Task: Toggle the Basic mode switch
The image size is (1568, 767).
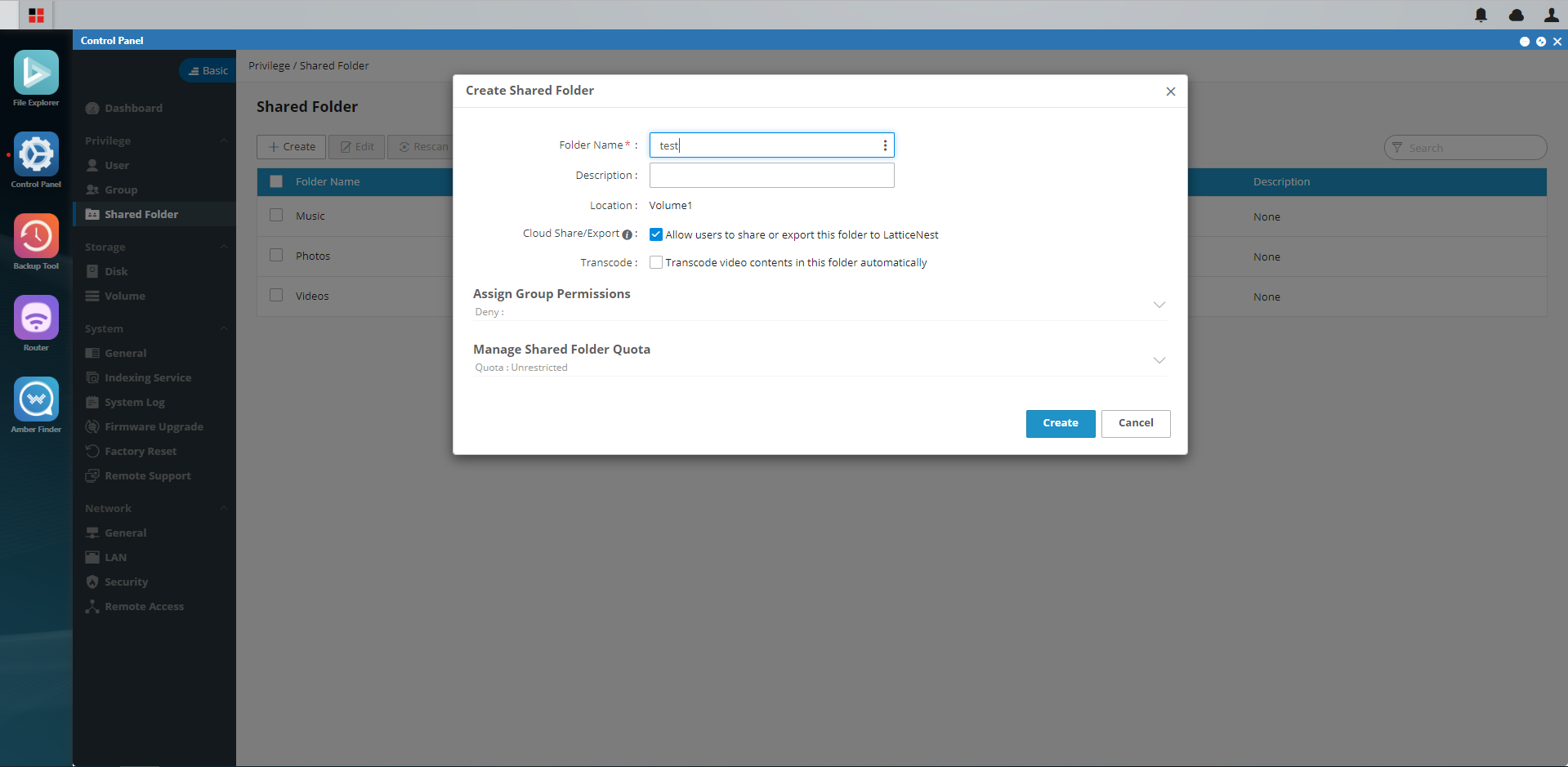Action: pos(208,70)
